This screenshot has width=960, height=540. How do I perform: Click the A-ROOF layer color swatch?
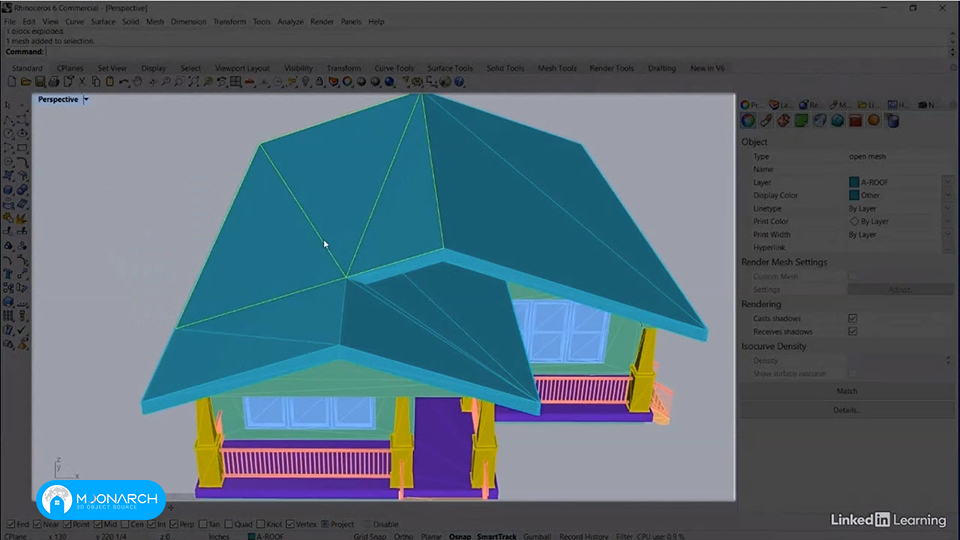point(854,182)
